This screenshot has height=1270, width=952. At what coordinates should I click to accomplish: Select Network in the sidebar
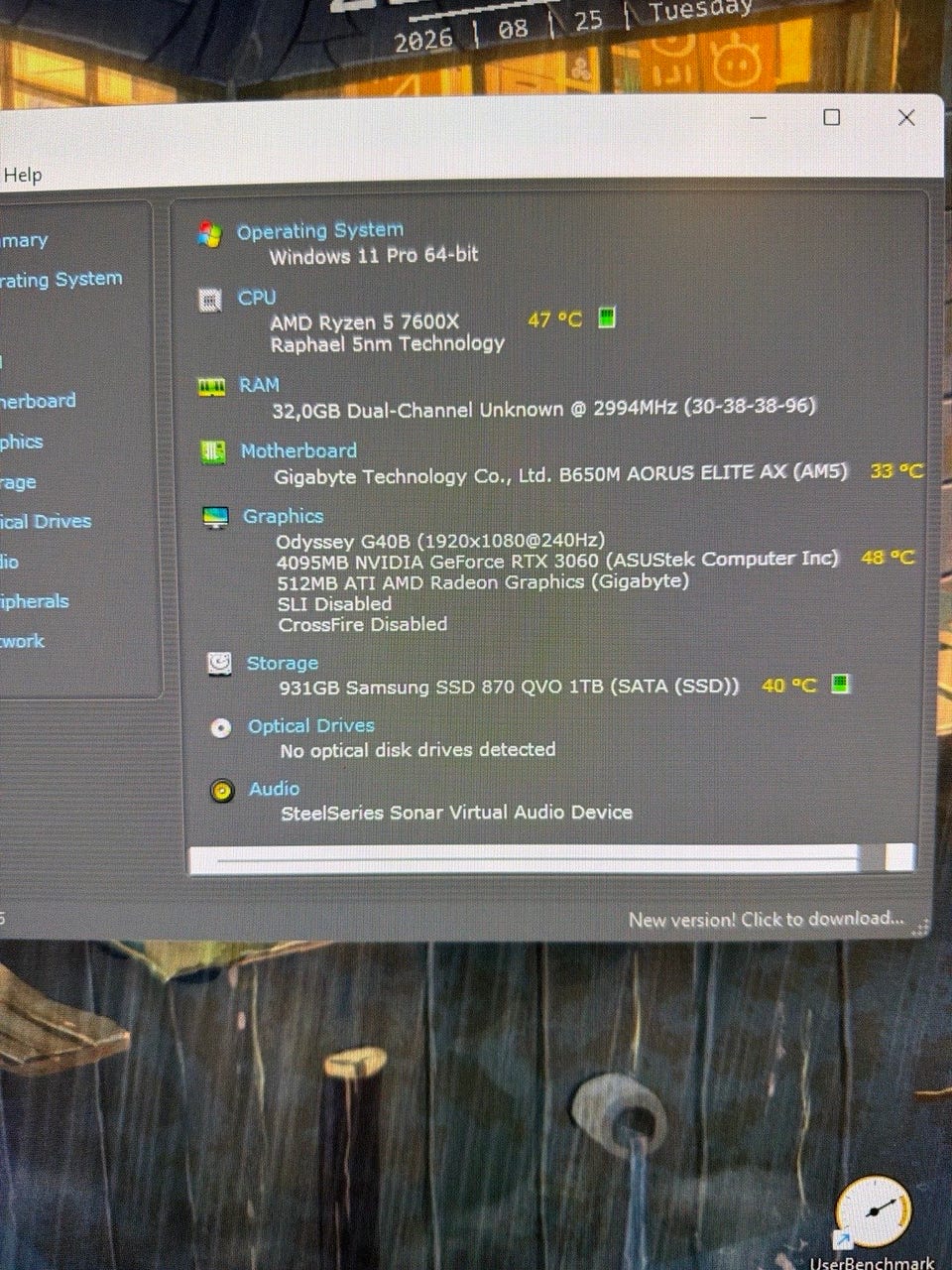pos(22,641)
